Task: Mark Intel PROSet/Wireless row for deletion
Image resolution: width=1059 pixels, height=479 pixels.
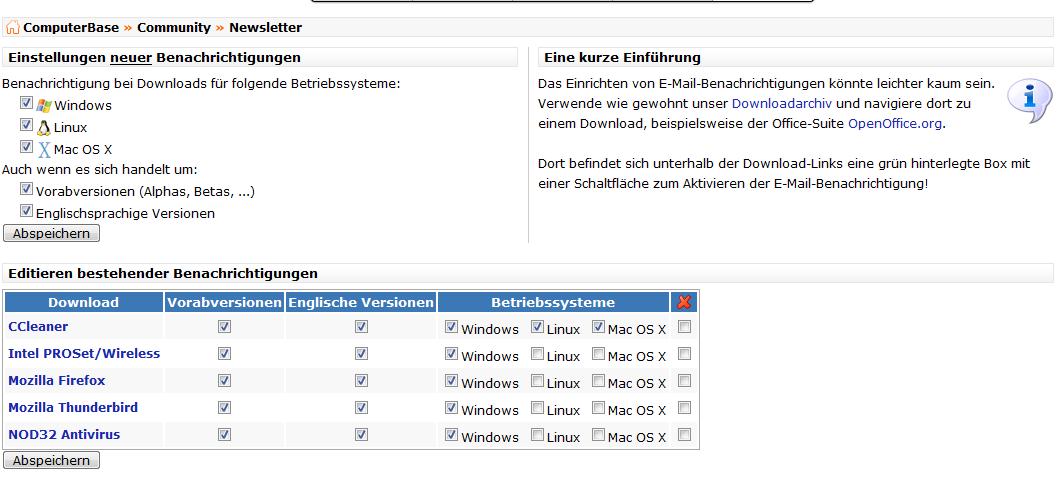Action: pos(684,353)
